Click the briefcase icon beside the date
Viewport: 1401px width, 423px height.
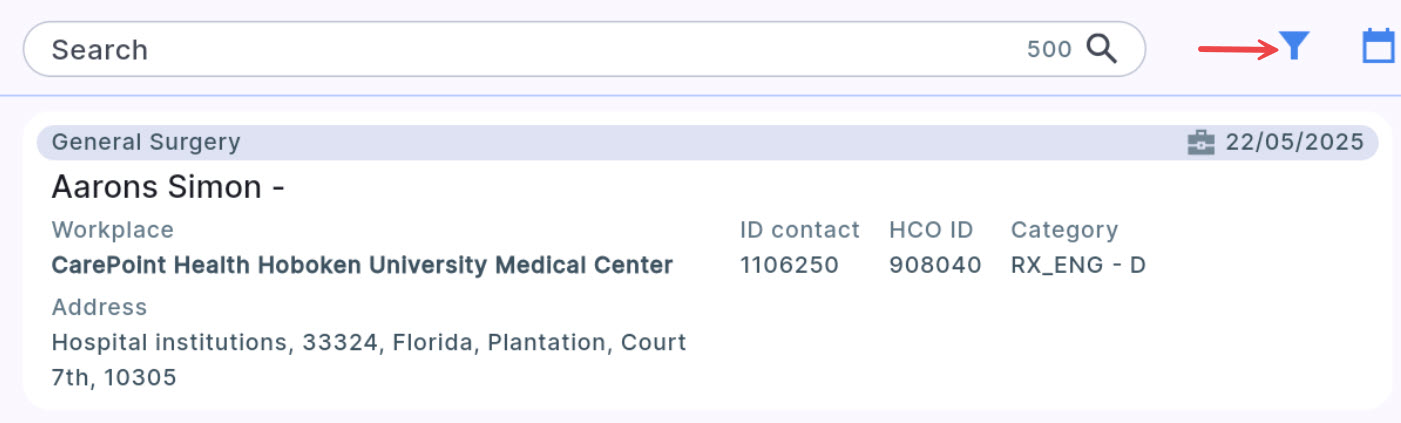[x=1200, y=143]
